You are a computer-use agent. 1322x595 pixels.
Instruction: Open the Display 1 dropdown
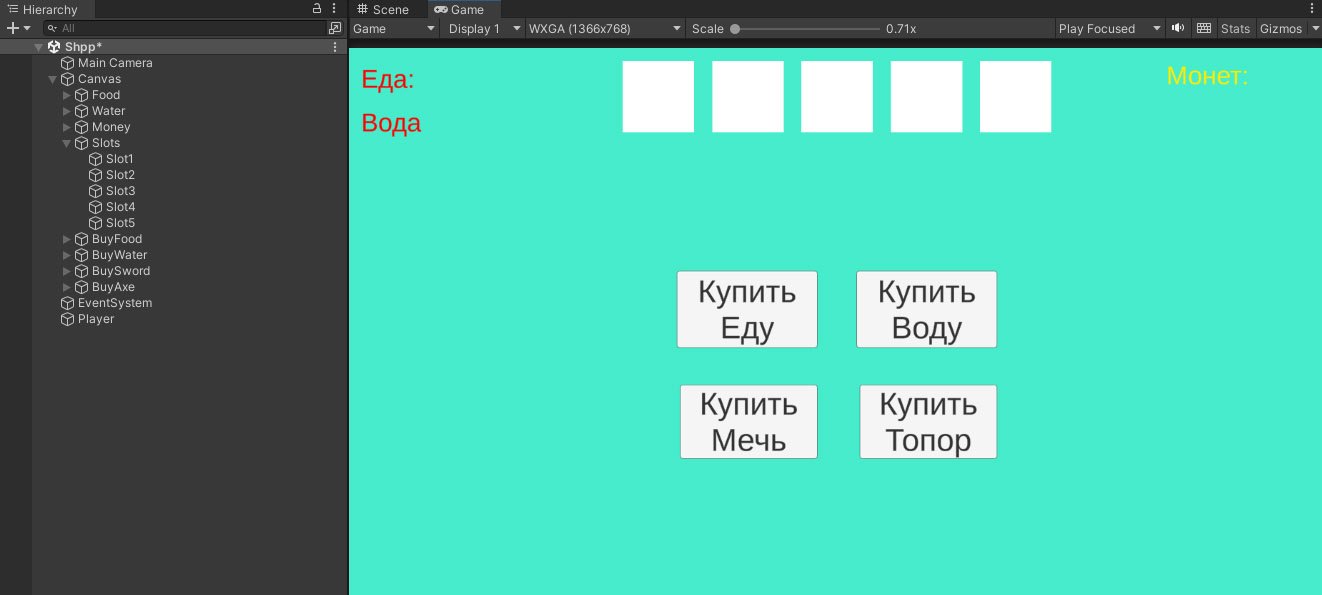click(x=483, y=29)
